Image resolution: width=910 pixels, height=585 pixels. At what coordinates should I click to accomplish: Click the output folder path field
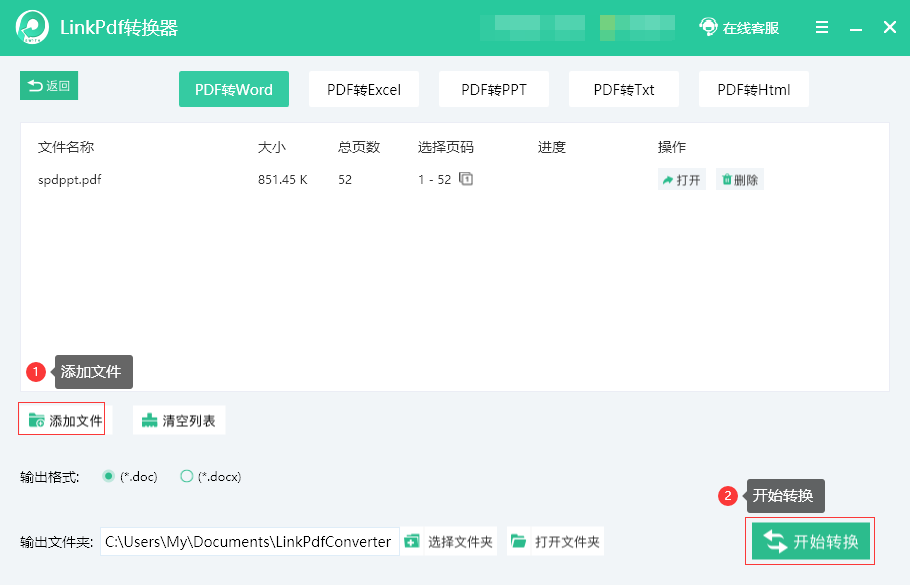[250, 541]
